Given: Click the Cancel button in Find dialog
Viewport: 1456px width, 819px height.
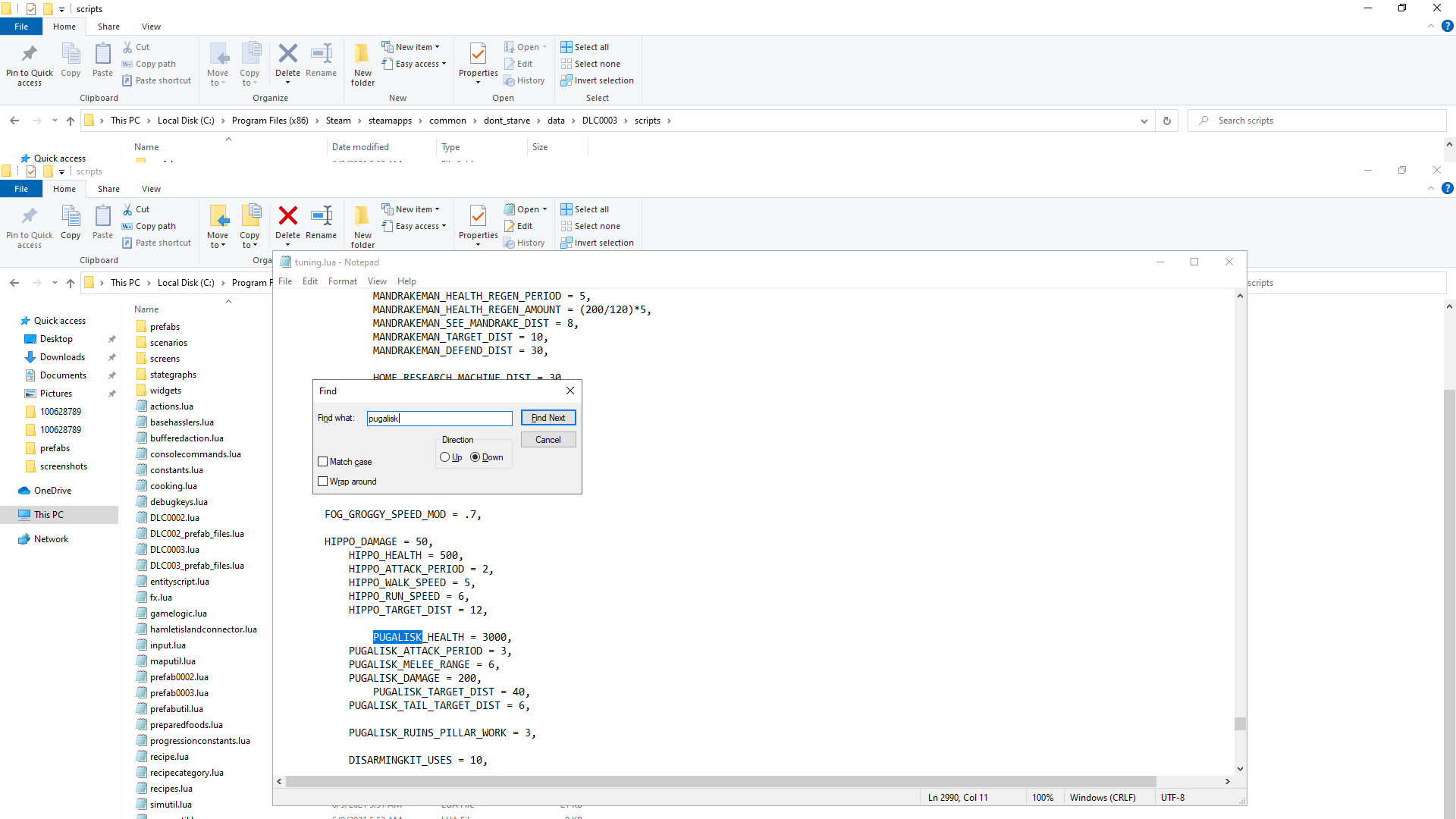Looking at the screenshot, I should coord(548,440).
